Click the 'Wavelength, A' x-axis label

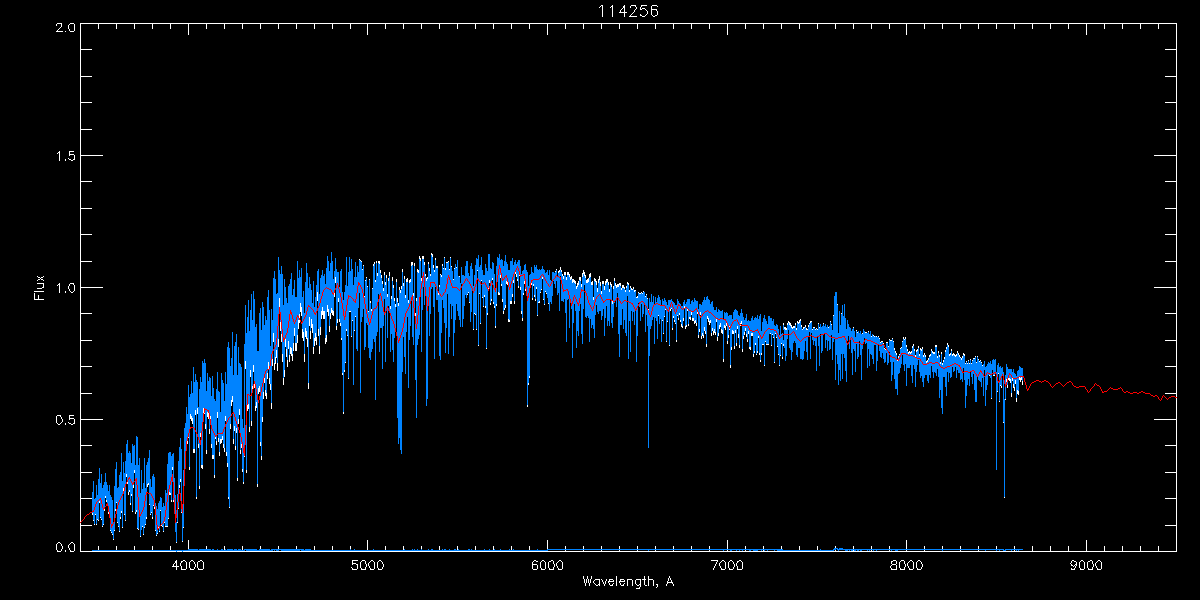(628, 582)
